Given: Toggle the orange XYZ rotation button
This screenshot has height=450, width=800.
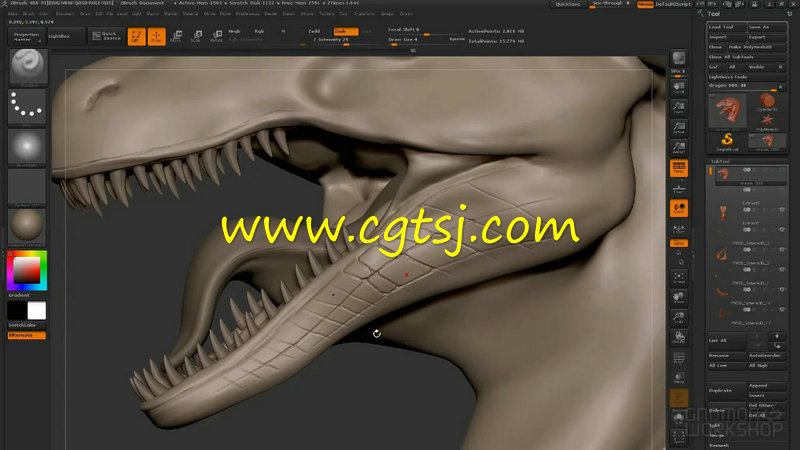Looking at the screenshot, I should (679, 243).
